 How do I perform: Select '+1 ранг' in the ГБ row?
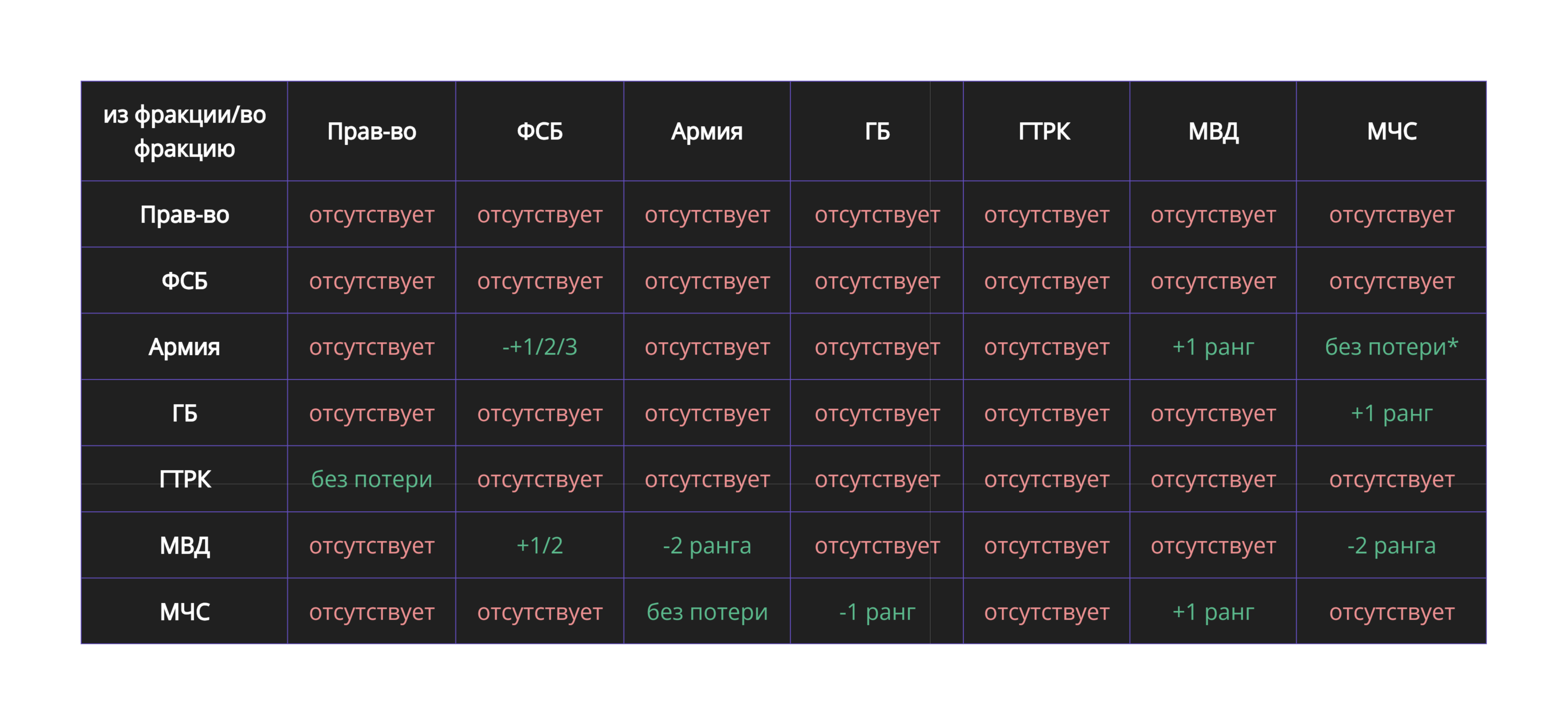[x=1391, y=413]
